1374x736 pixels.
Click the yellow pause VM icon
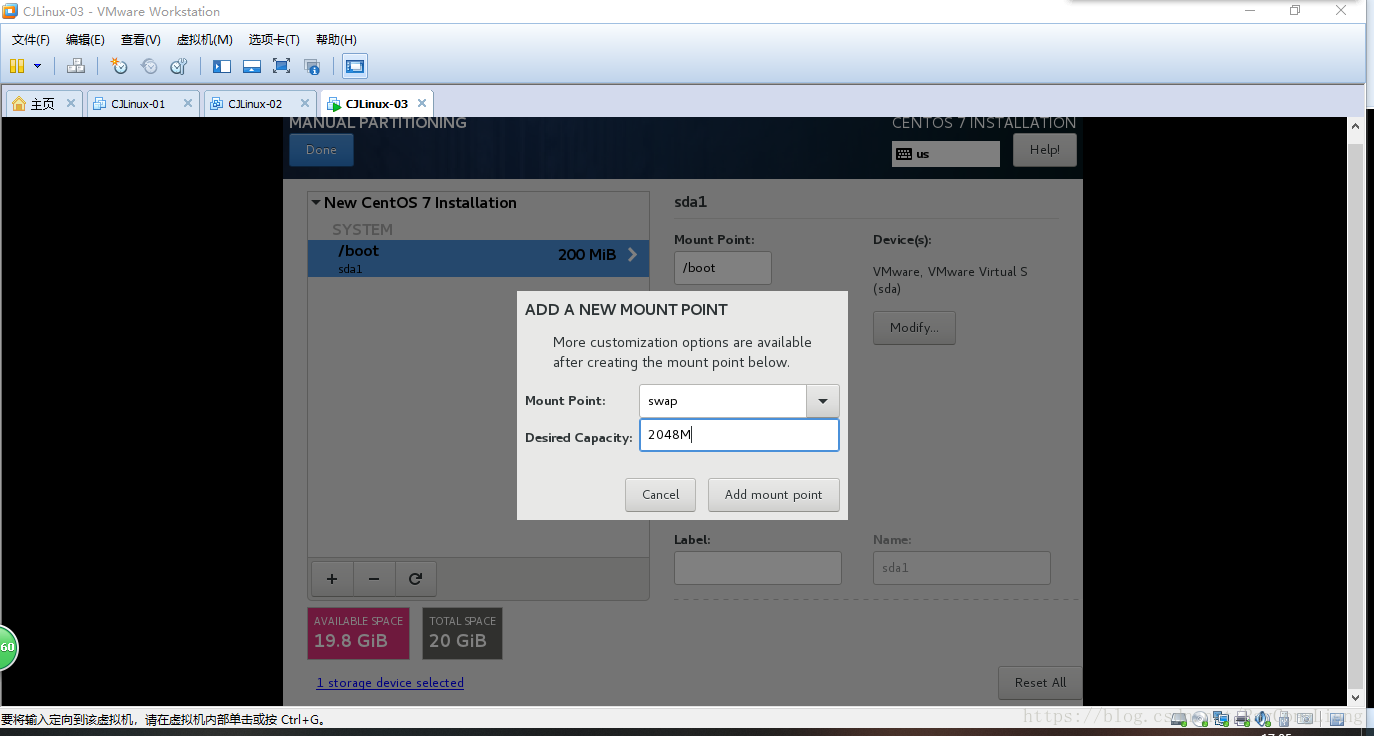16,66
